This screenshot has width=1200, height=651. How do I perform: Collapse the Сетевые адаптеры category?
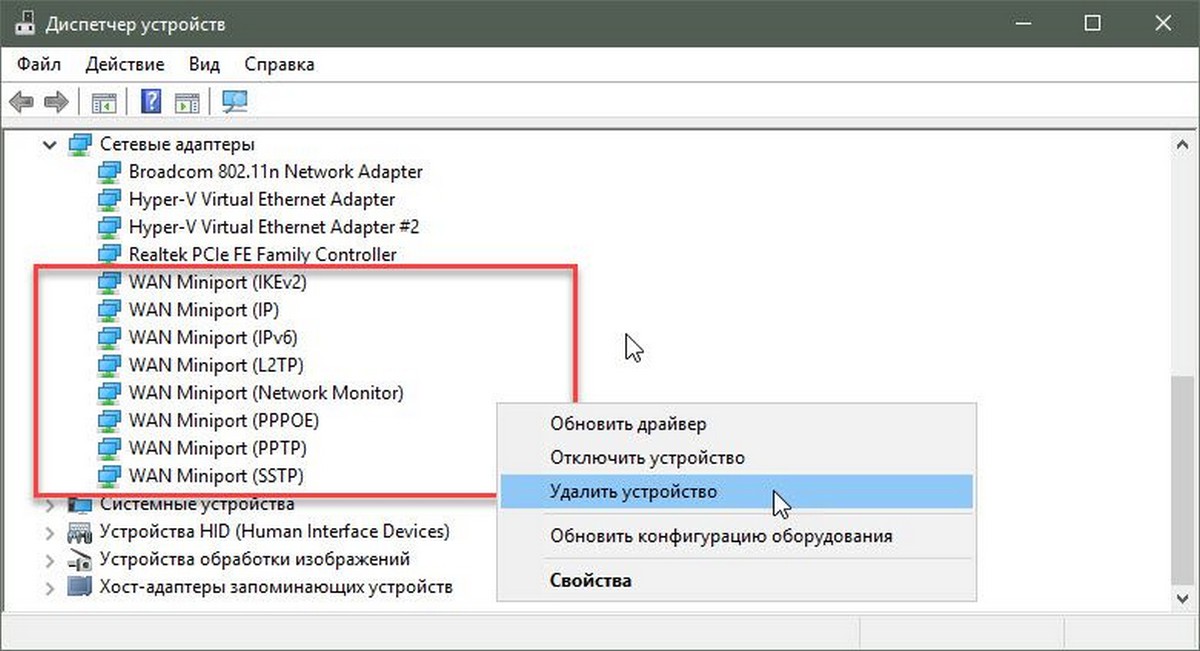(x=50, y=145)
